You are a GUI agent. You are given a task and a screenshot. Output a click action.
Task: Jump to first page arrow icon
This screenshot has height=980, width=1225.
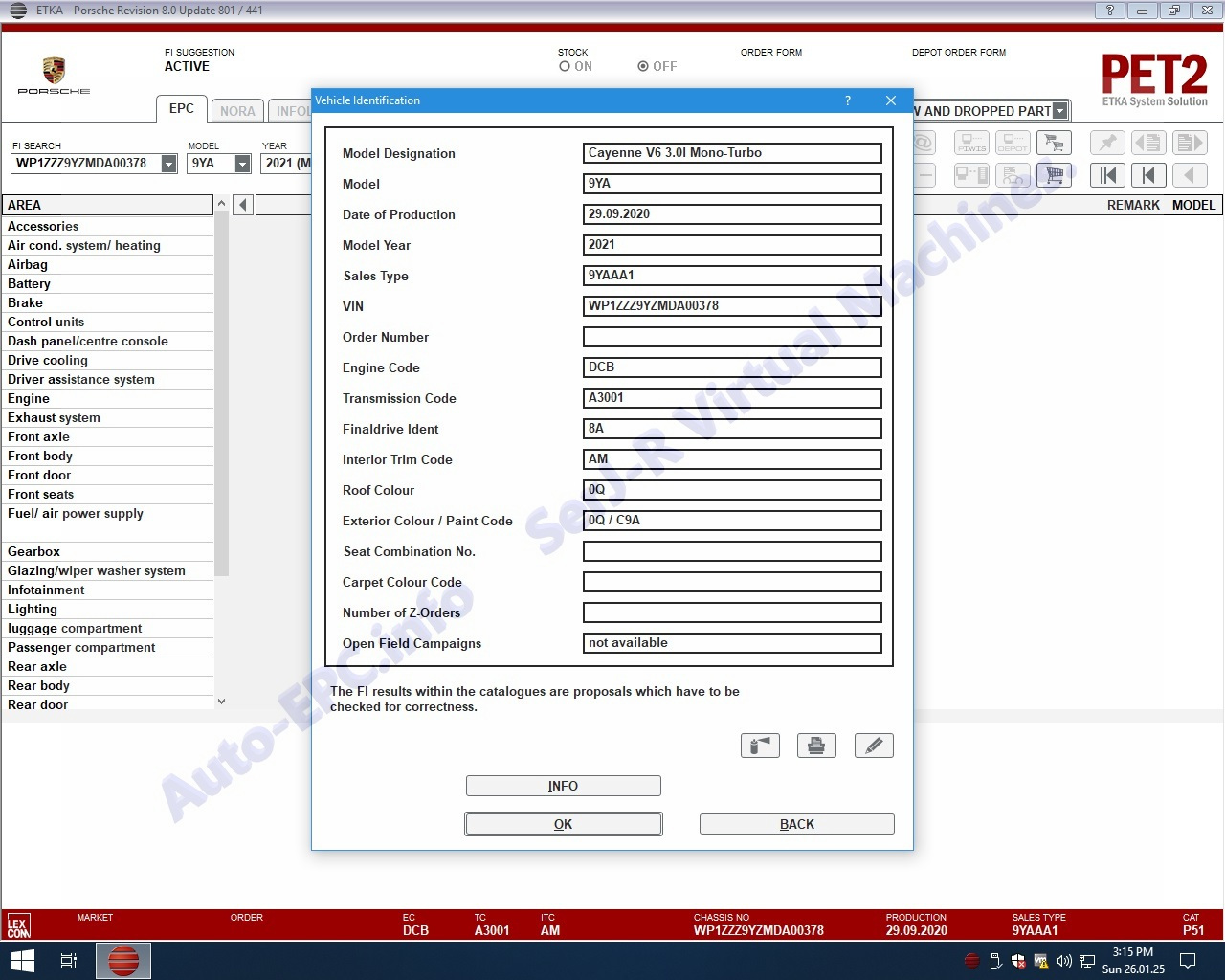click(x=1108, y=175)
